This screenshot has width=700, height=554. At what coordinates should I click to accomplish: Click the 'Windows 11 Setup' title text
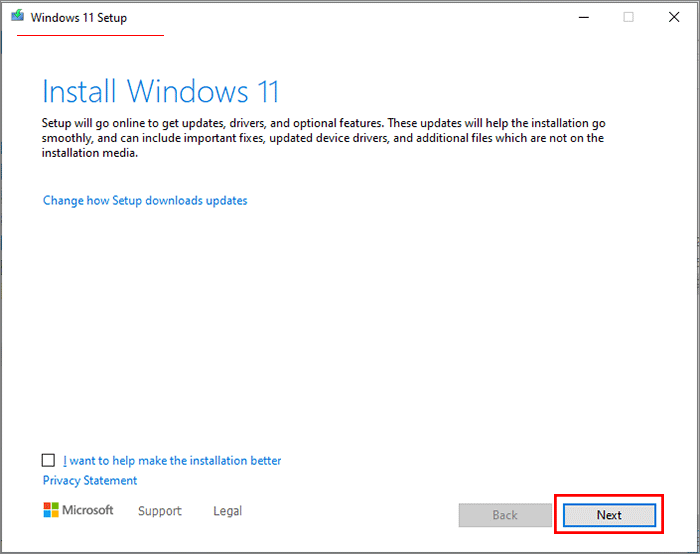pos(79,18)
